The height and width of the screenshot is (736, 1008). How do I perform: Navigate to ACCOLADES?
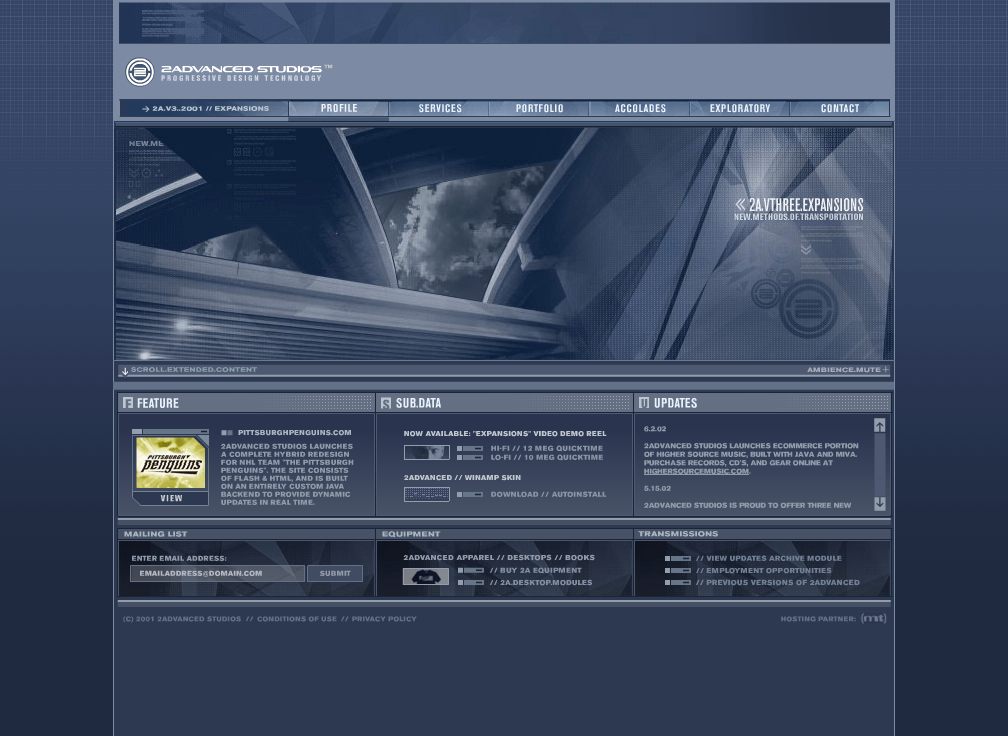click(x=640, y=109)
